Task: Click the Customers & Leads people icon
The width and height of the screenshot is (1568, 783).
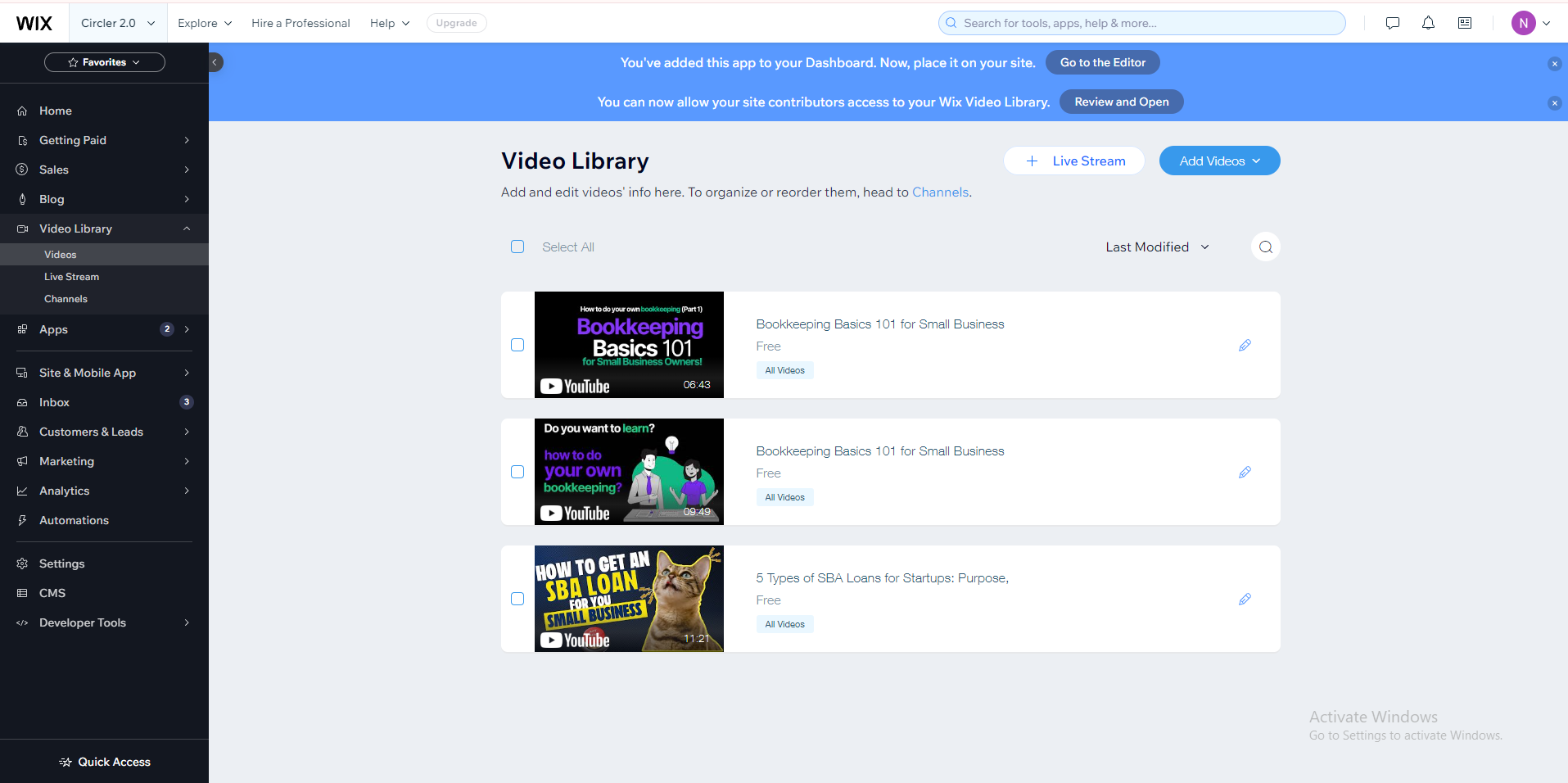Action: coord(22,432)
